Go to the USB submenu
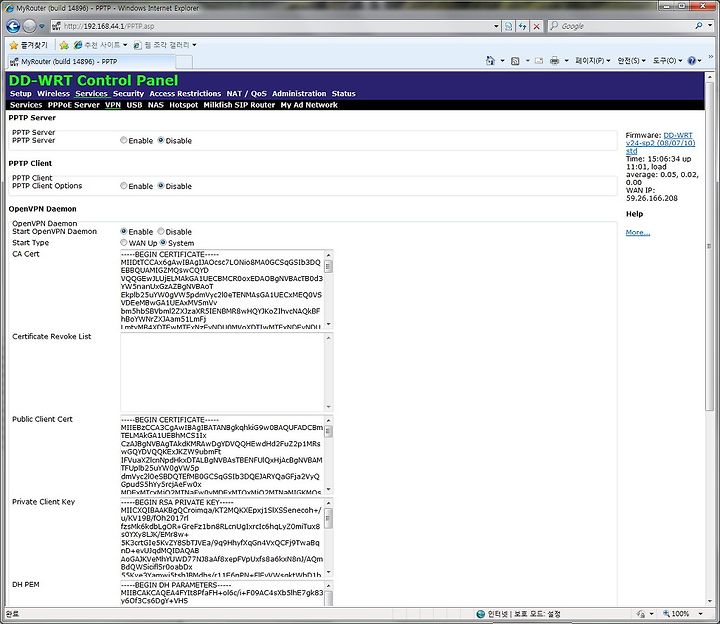 pyautogui.click(x=134, y=105)
